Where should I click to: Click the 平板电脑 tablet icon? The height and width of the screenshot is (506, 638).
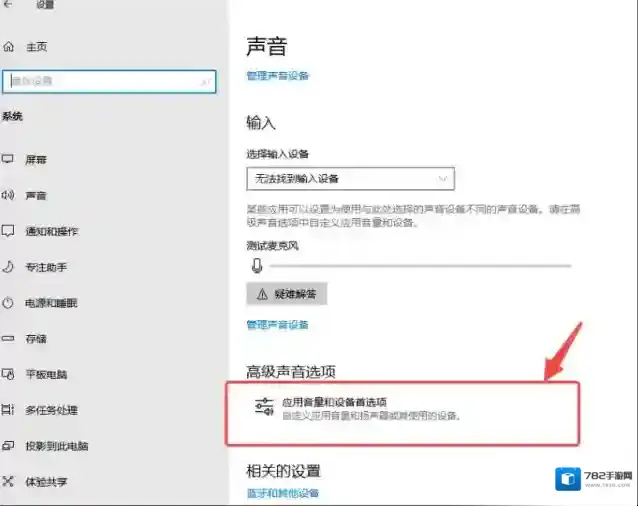coord(8,374)
